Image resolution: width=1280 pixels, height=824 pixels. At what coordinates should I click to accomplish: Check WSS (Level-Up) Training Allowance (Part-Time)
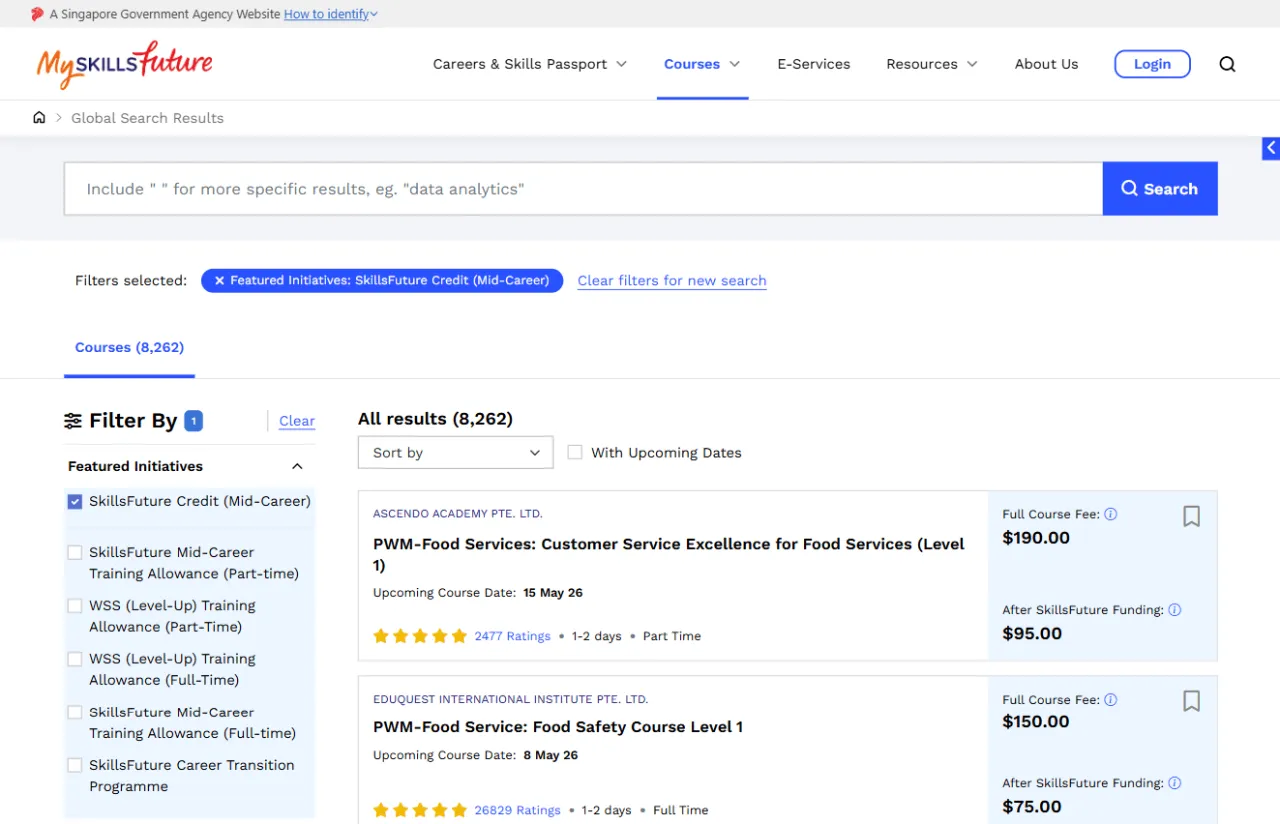[75, 606]
